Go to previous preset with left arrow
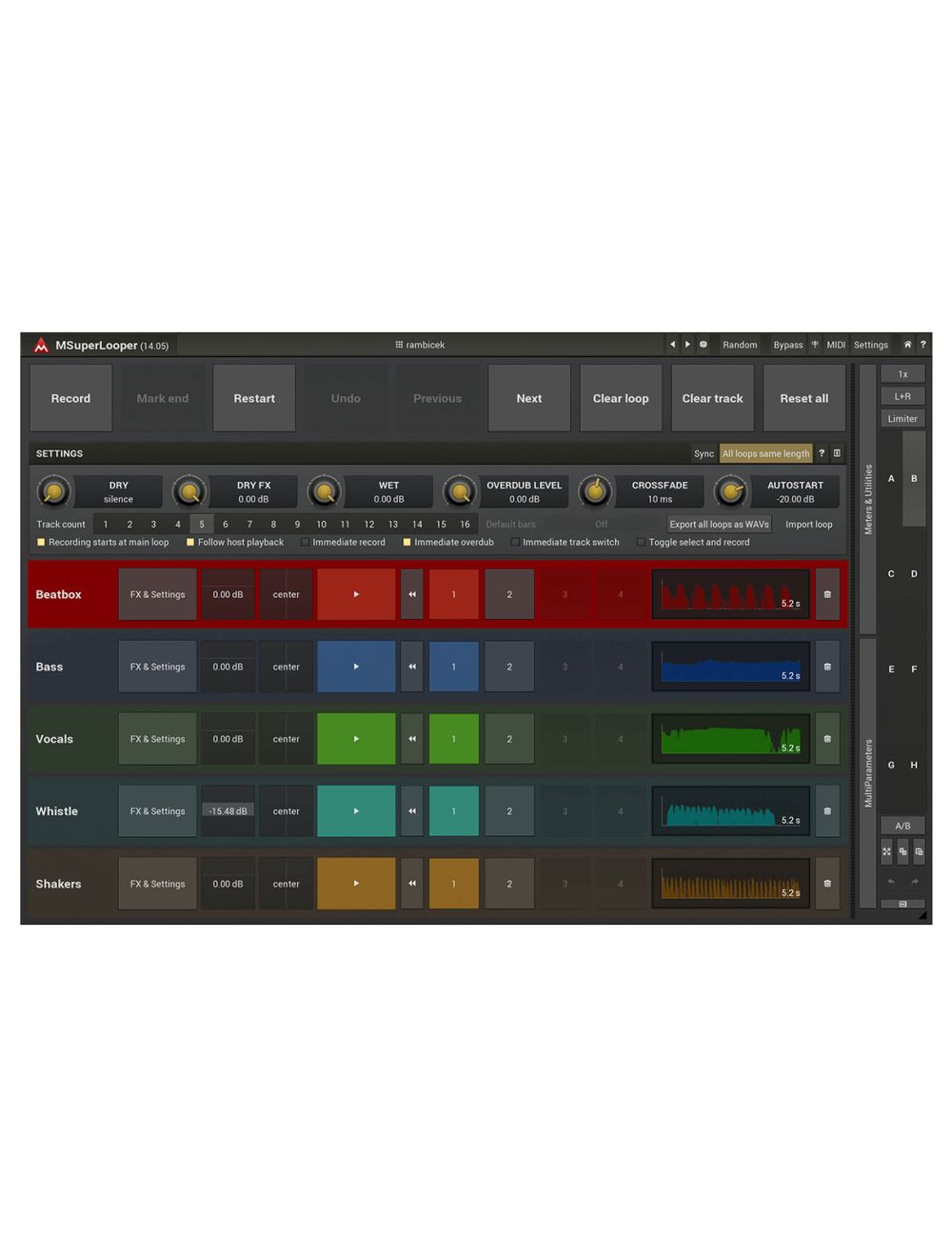Viewport: 952px width, 1257px height. point(672,345)
